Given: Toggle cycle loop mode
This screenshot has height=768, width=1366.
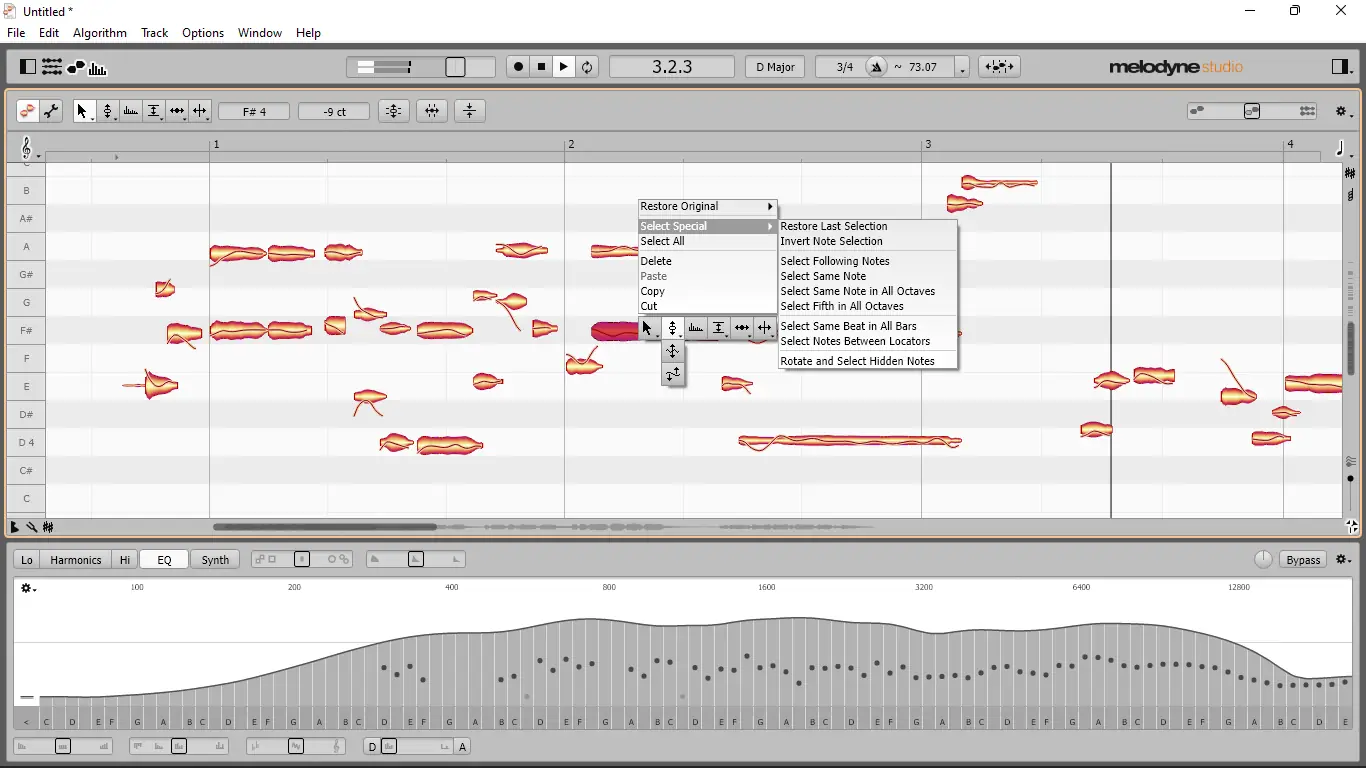Looking at the screenshot, I should click(x=587, y=67).
